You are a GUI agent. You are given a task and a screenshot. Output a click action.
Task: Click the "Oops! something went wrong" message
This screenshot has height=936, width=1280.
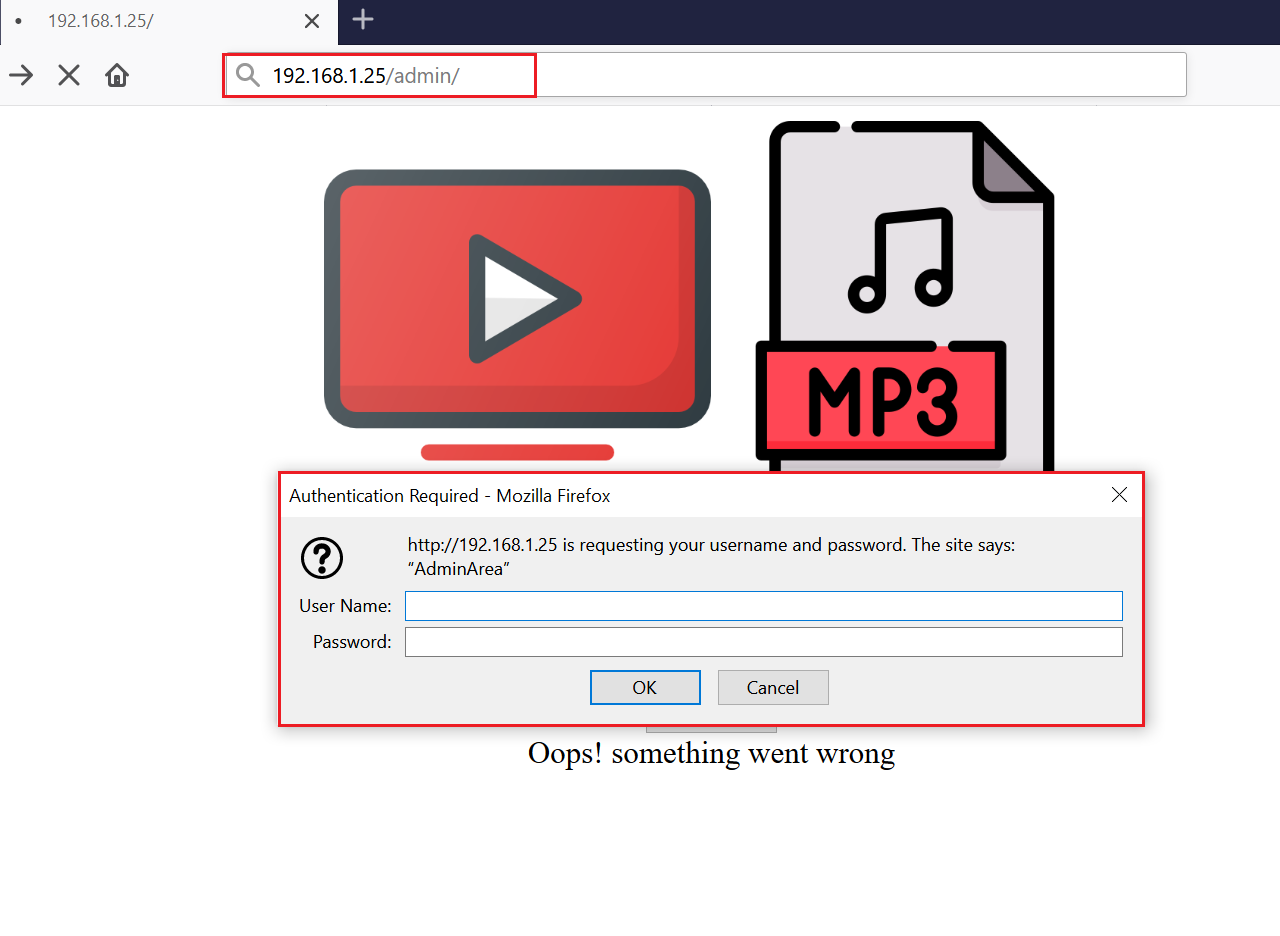[x=711, y=753]
